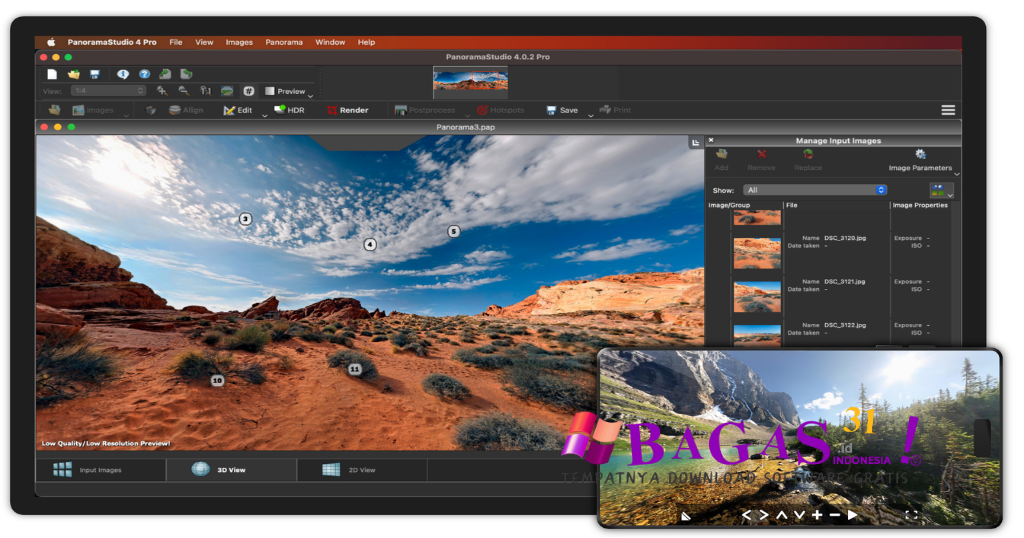Switch to the Input Images tab
1024x538 pixels.
pos(101,470)
